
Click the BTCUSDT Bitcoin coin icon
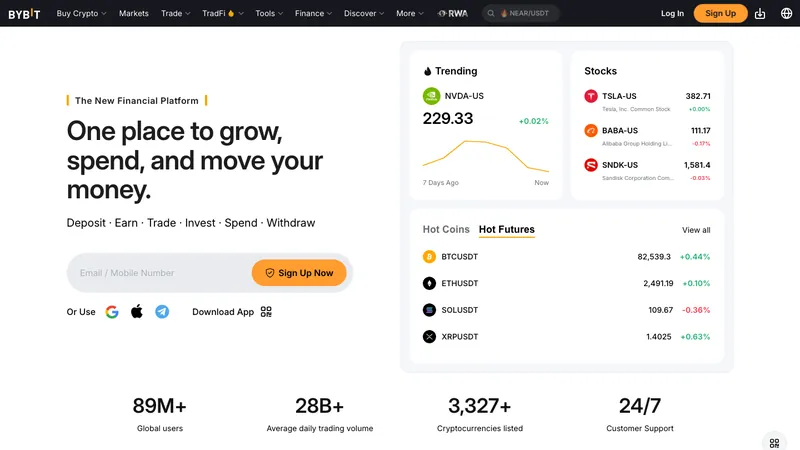pos(429,257)
